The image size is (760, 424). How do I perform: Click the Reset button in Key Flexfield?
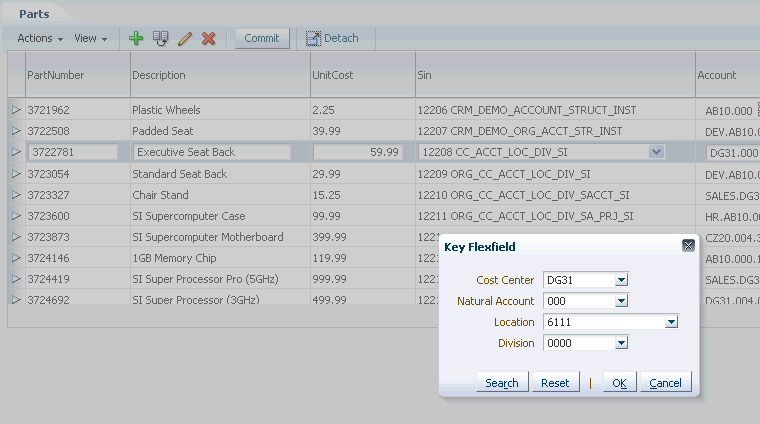tap(555, 383)
